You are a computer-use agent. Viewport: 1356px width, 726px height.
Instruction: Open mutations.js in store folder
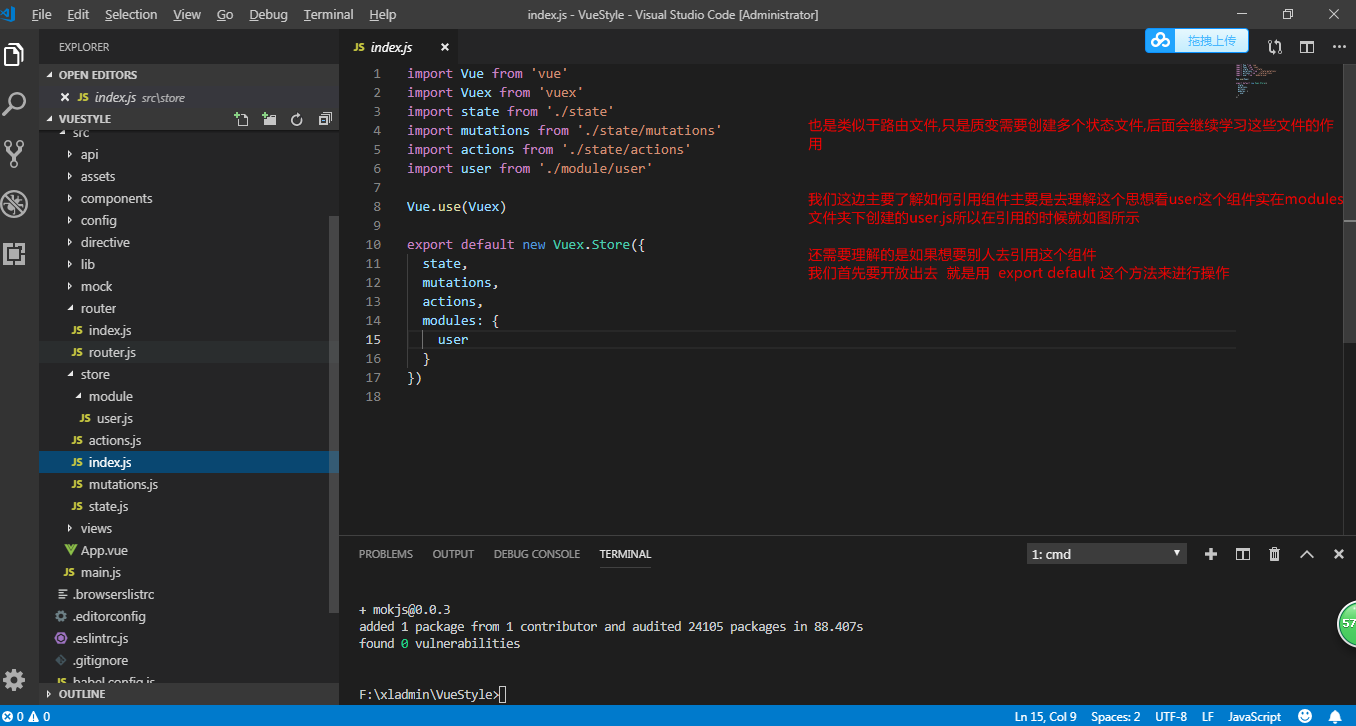point(189,484)
